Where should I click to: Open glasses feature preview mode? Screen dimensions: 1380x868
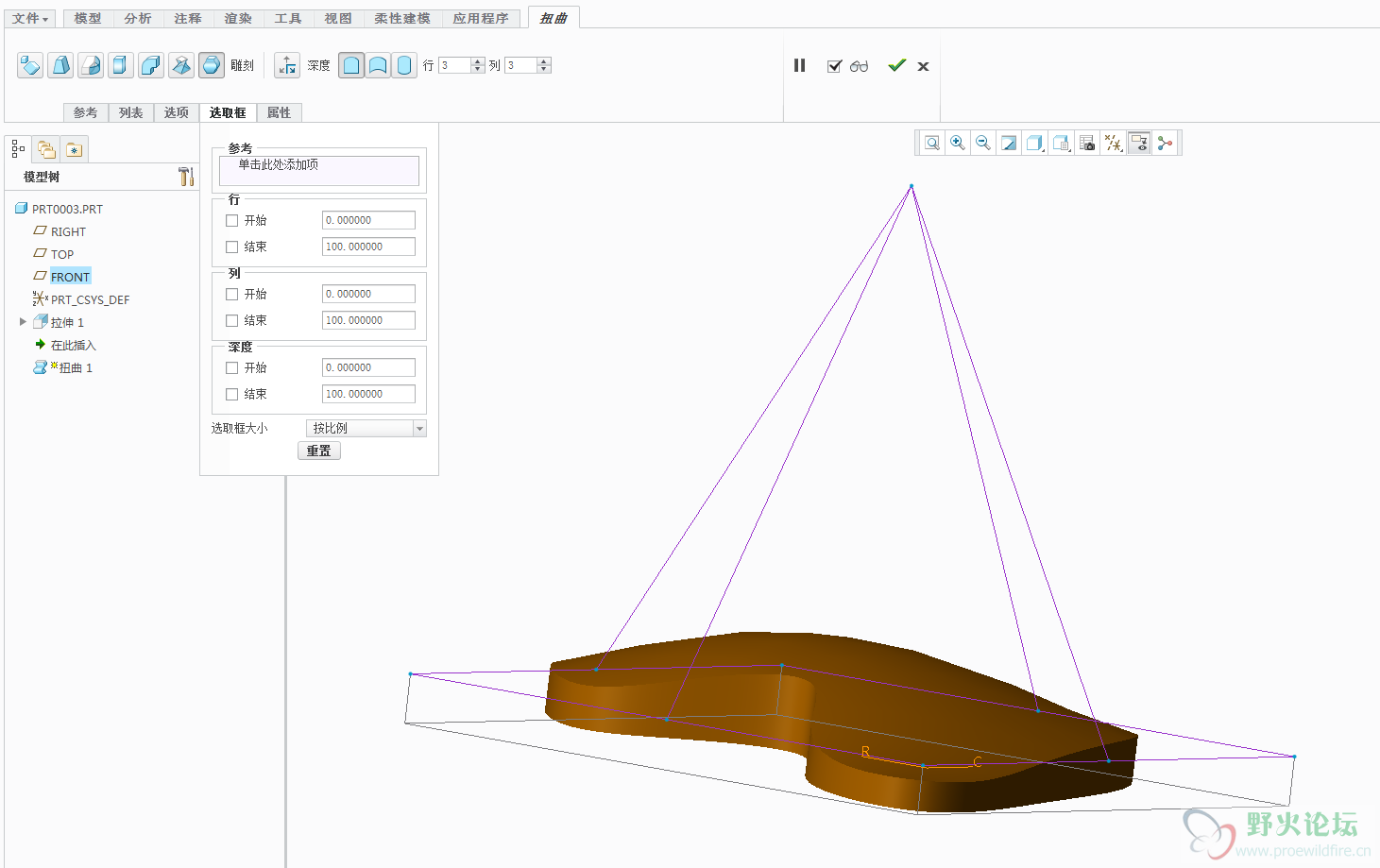[x=859, y=66]
